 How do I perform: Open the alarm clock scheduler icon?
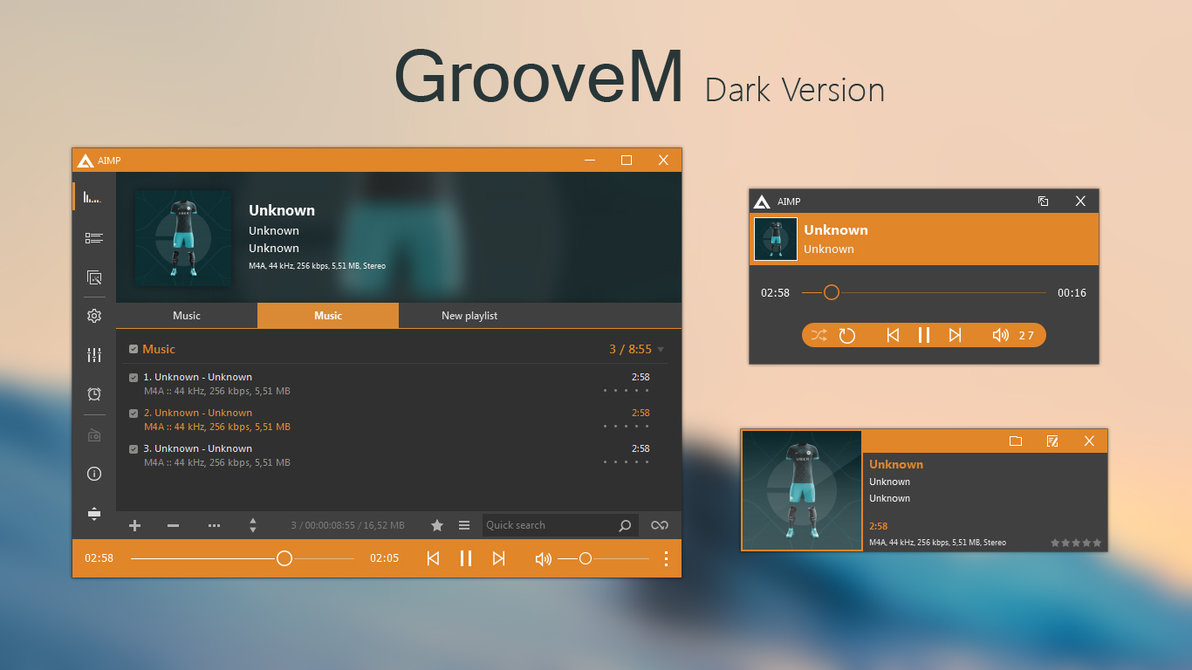tap(94, 394)
